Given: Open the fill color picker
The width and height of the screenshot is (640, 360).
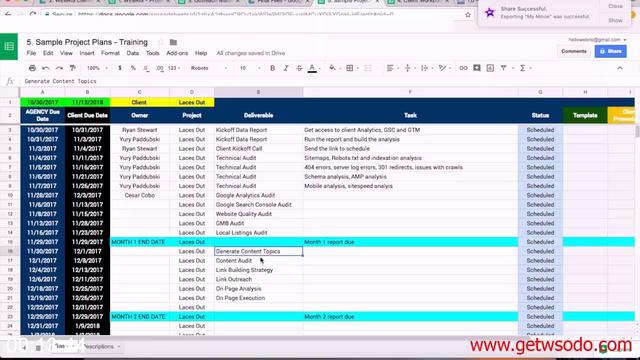Looking at the screenshot, I should [333, 68].
